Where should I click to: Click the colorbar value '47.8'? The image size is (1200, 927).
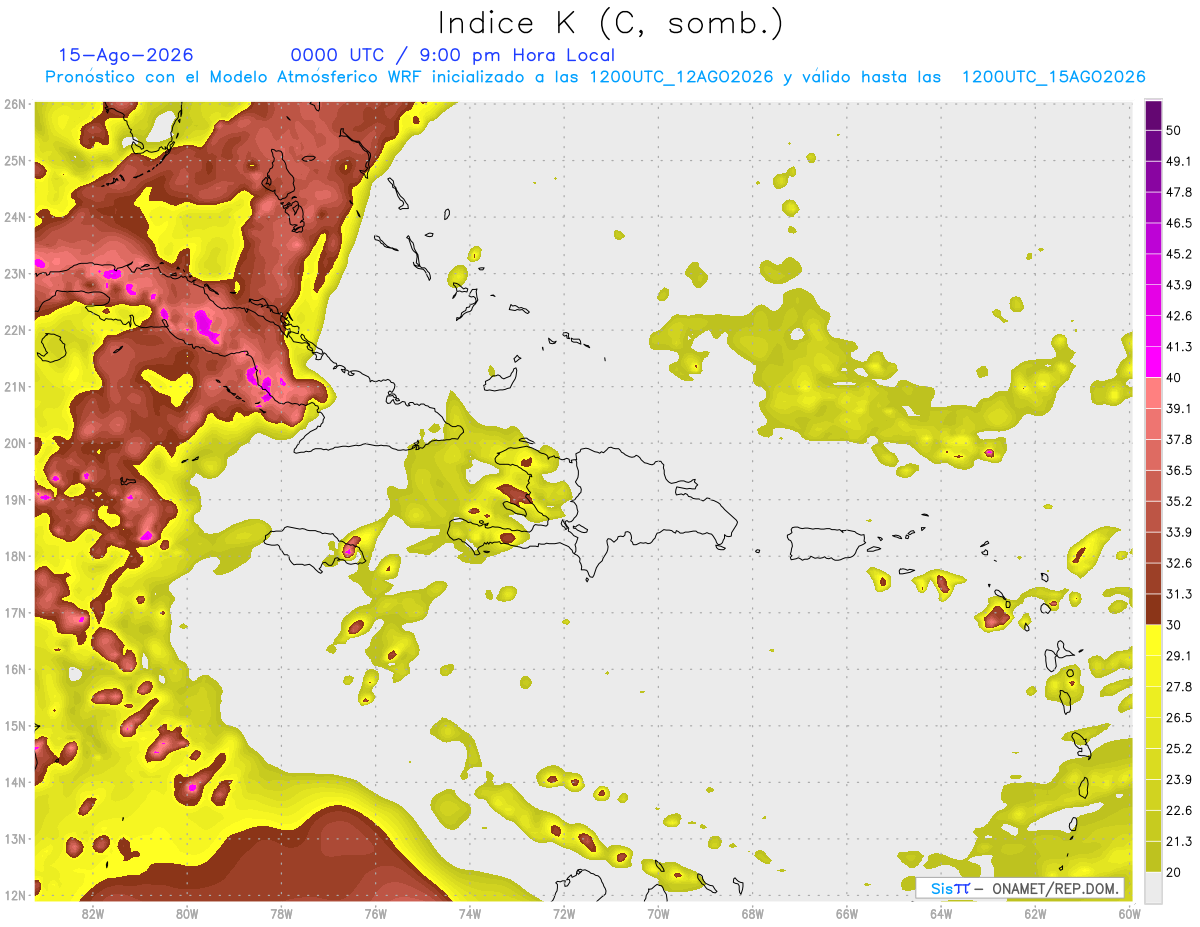(1179, 192)
